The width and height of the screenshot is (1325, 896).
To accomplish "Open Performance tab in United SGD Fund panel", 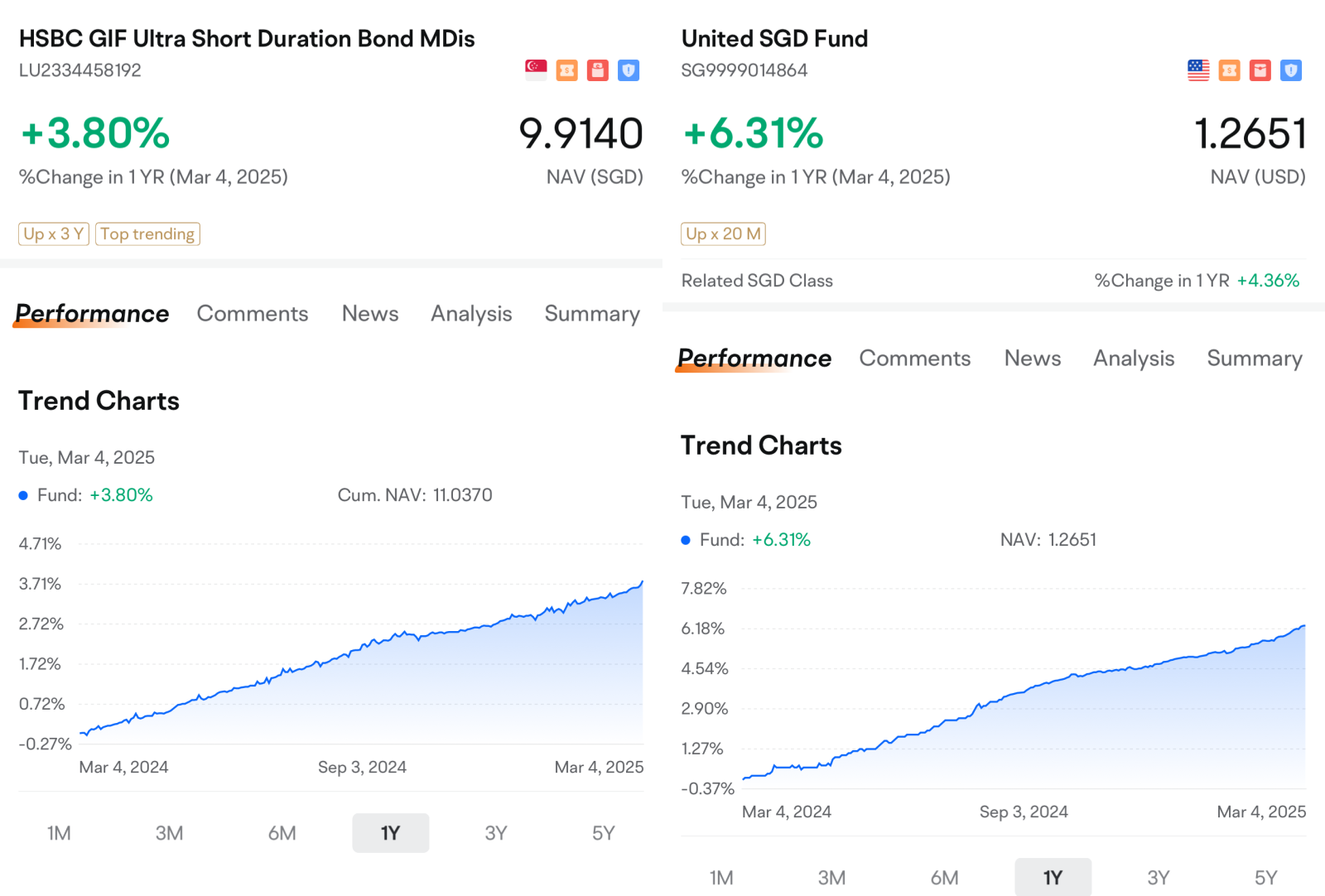I will 754,359.
